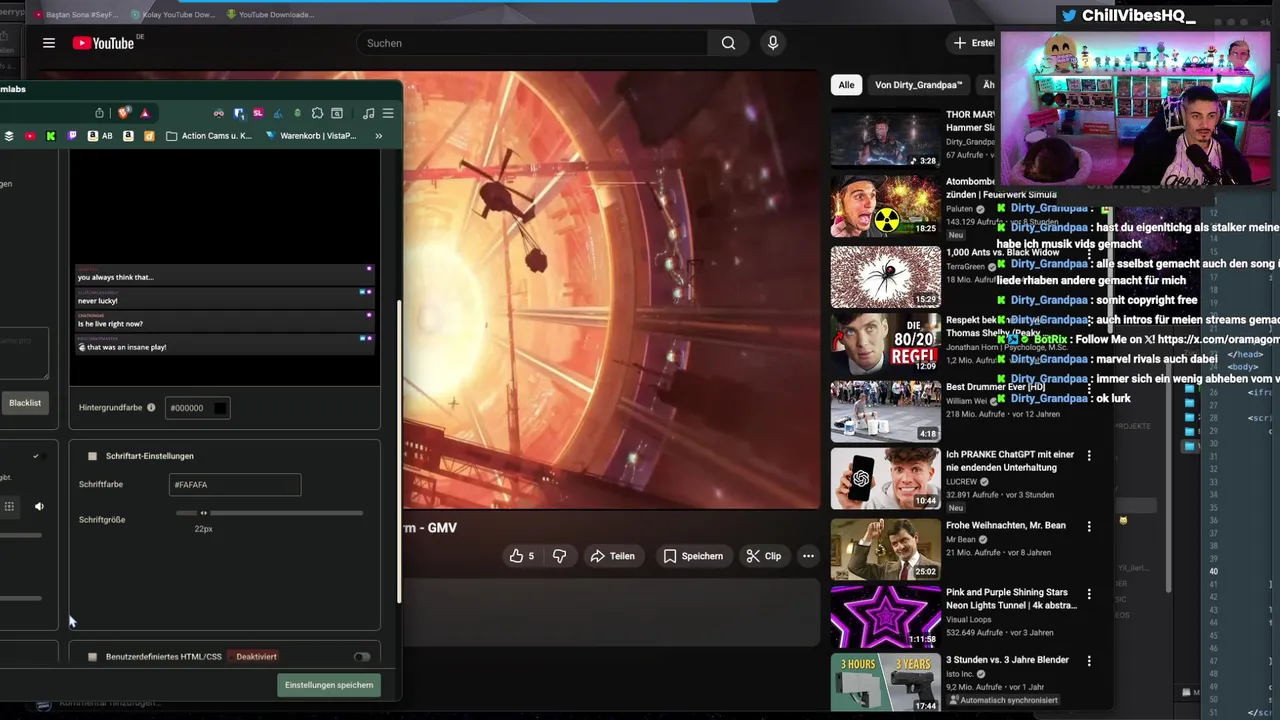Screen dimensions: 1280x720
Task: Open the browser hamburger menu in small window
Action: click(388, 113)
